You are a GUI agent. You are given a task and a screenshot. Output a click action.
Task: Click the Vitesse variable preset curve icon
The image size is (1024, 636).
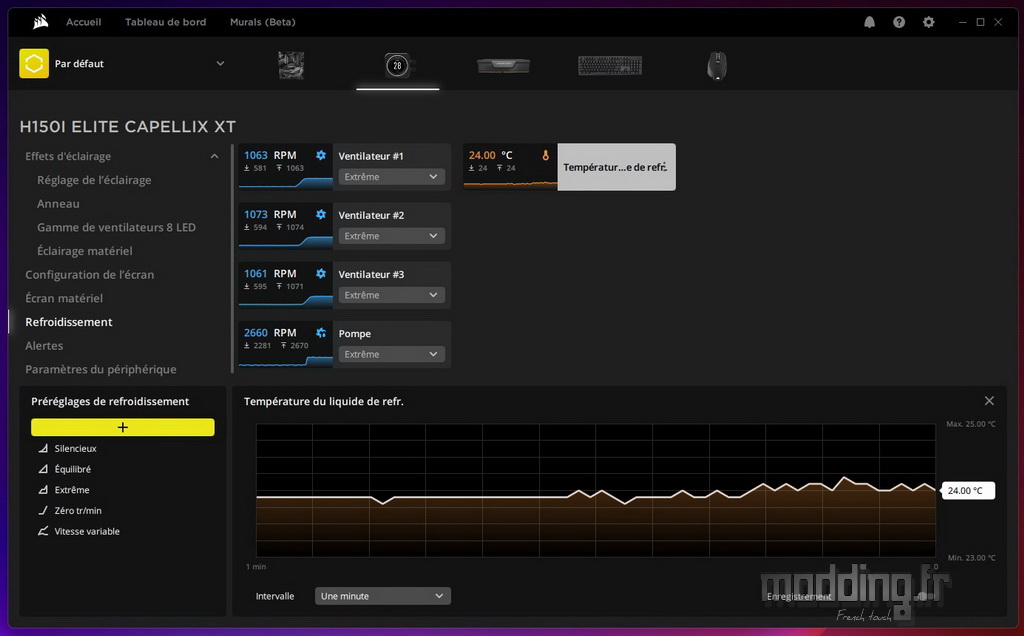(43, 531)
